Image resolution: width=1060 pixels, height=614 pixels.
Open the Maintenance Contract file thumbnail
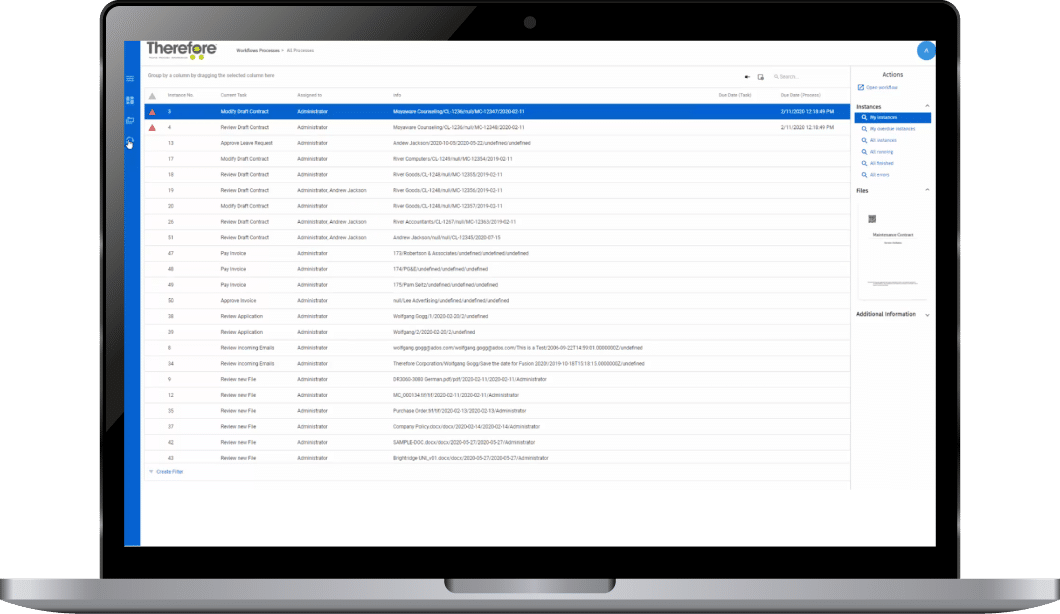[x=892, y=250]
